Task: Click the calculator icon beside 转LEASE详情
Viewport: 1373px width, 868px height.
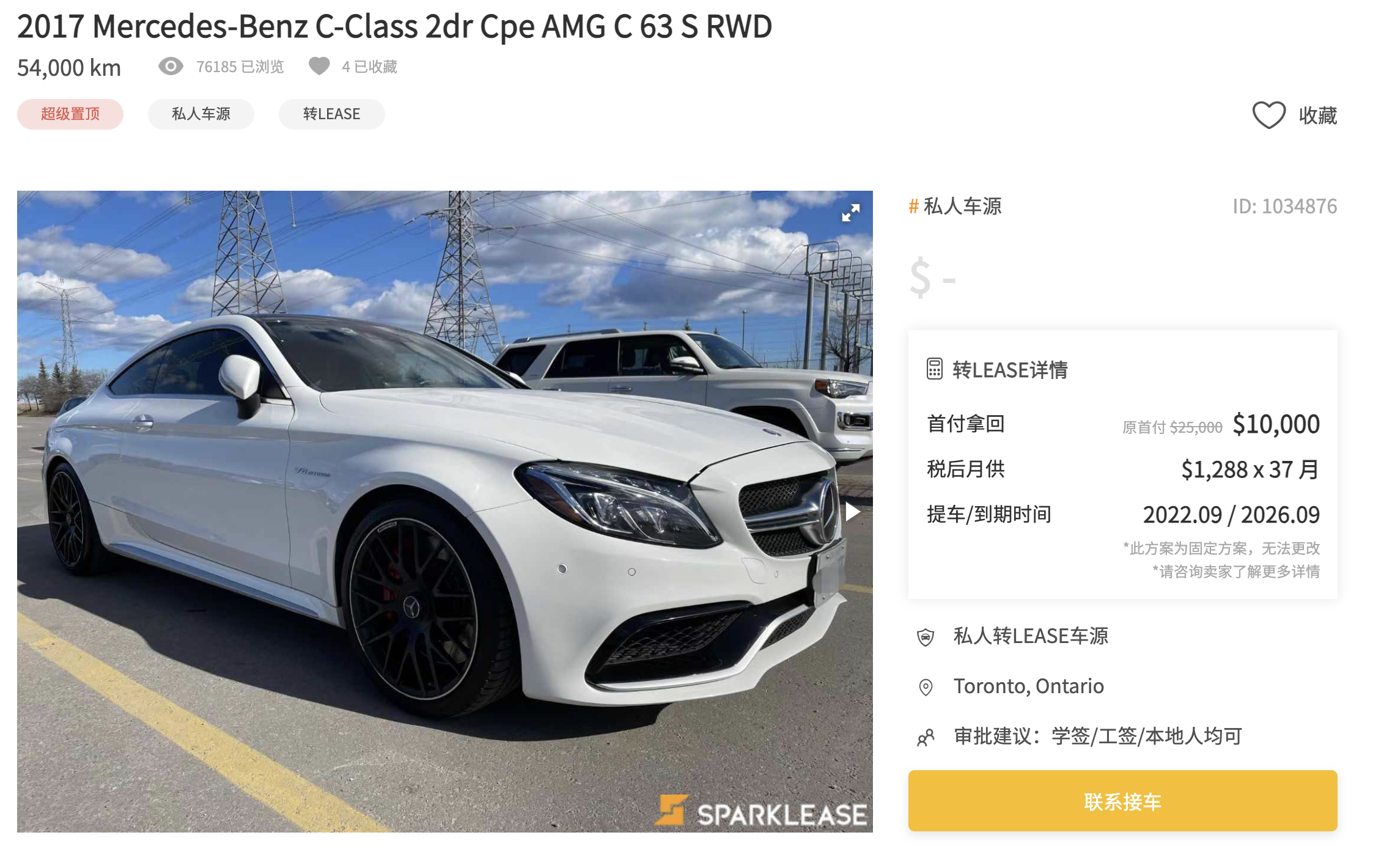Action: (x=934, y=369)
